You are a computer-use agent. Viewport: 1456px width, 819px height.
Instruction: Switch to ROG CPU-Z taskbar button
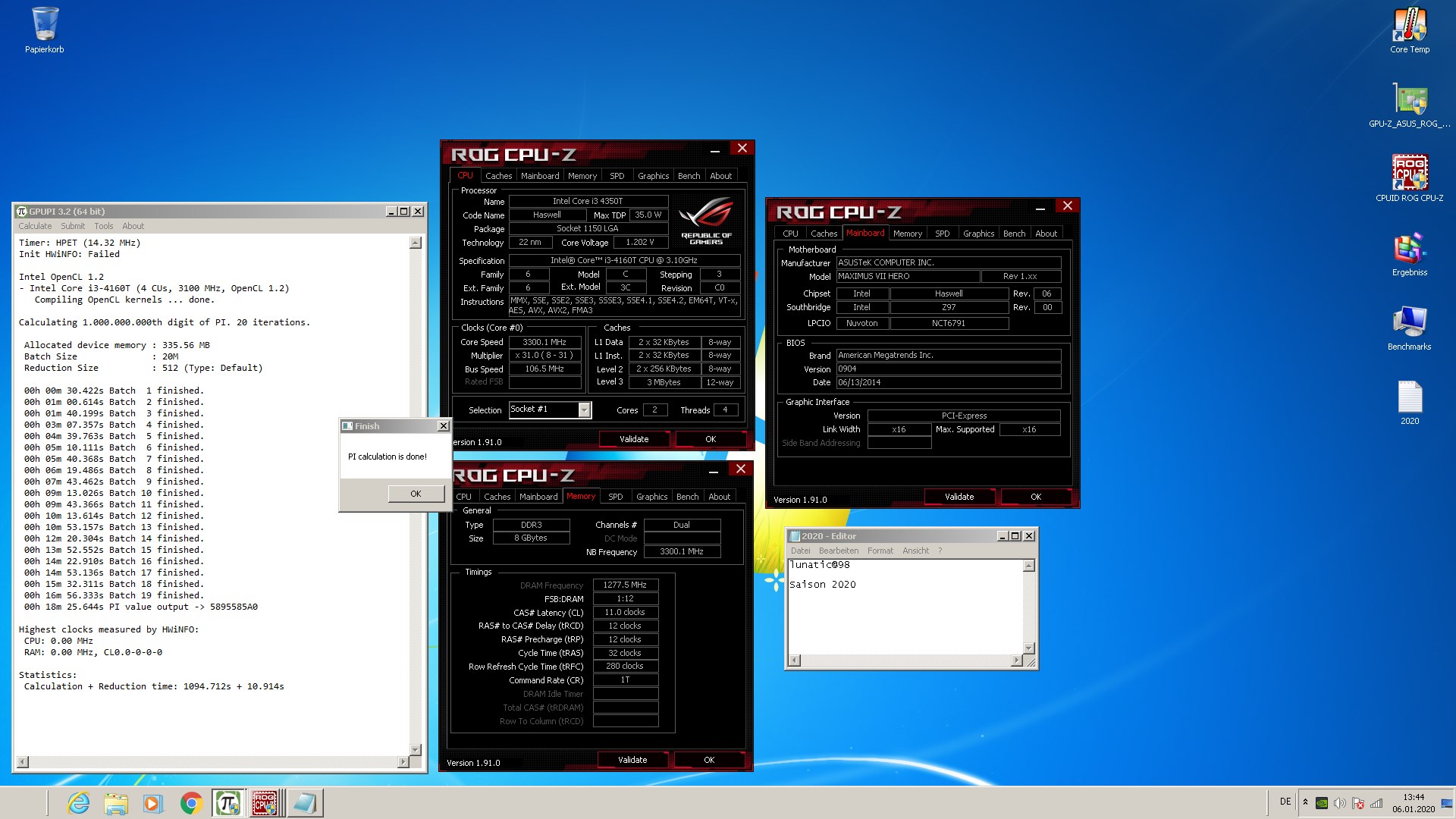coord(265,803)
